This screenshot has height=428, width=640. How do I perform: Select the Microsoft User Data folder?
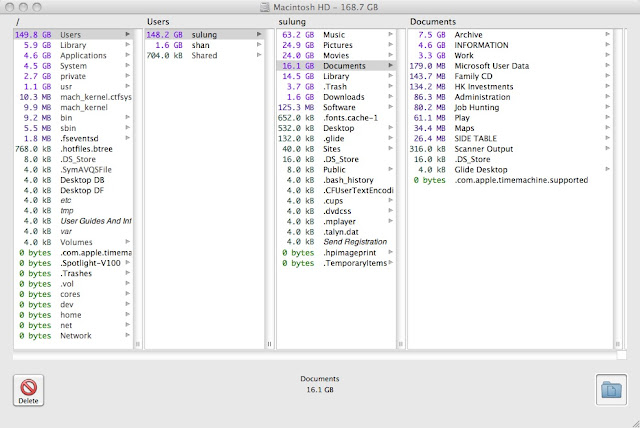(x=510, y=66)
